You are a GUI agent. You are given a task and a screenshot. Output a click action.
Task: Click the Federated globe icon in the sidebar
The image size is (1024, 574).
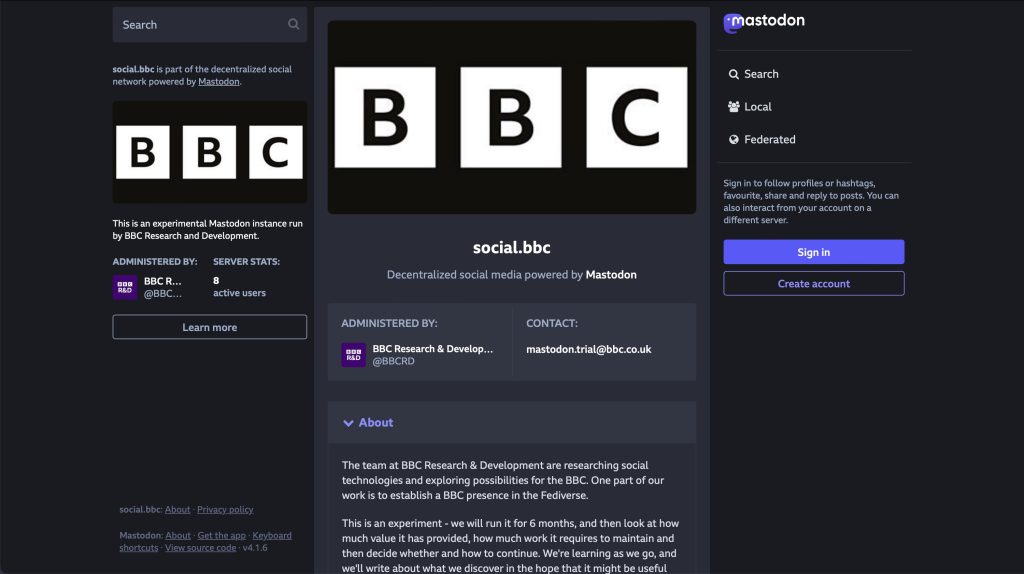pos(733,139)
